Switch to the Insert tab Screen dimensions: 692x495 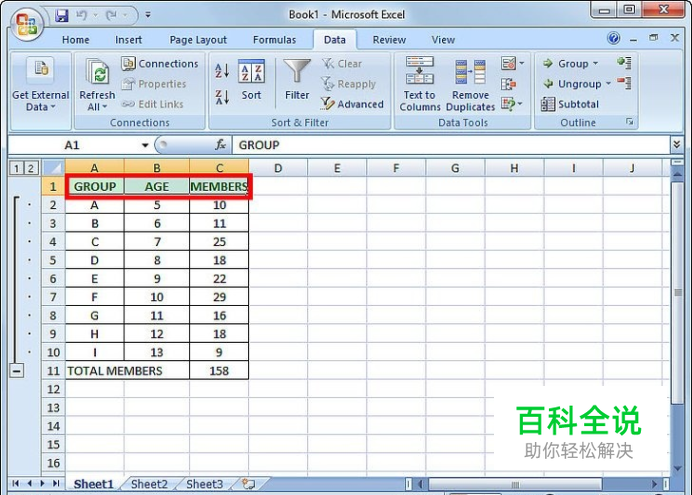tap(128, 40)
